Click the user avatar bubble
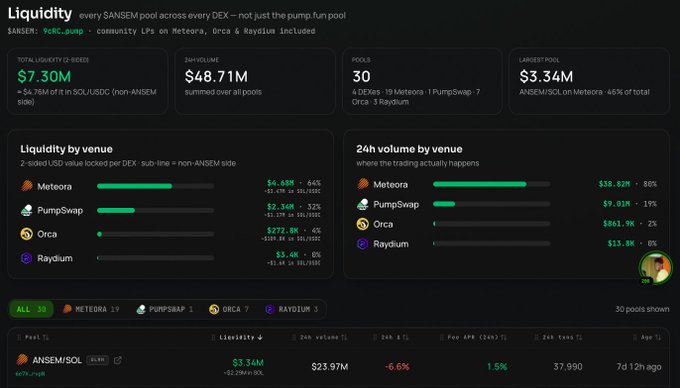 (x=656, y=268)
